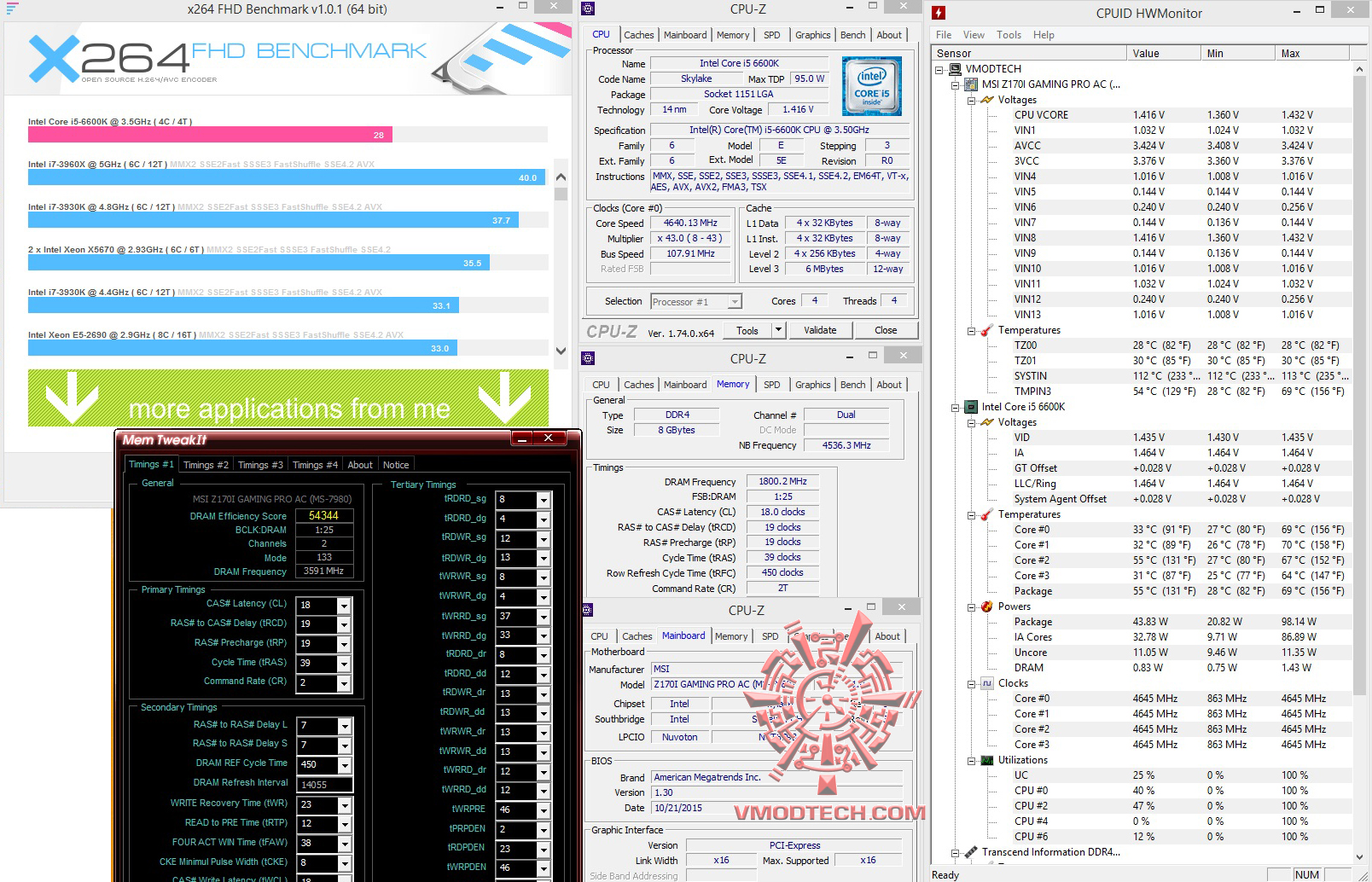Click the Powers flame icon in sensor tree
The width and height of the screenshot is (1372, 882).
(986, 606)
